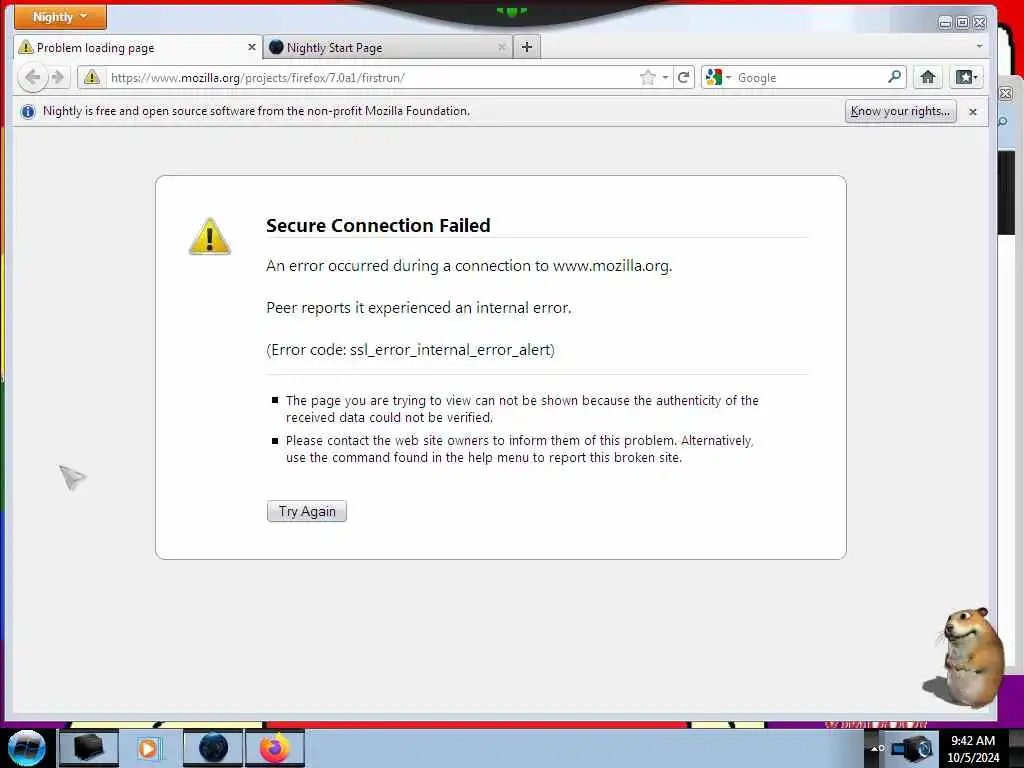Maximize the Nightly browser window
Viewport: 1024px width, 768px height.
click(x=962, y=23)
